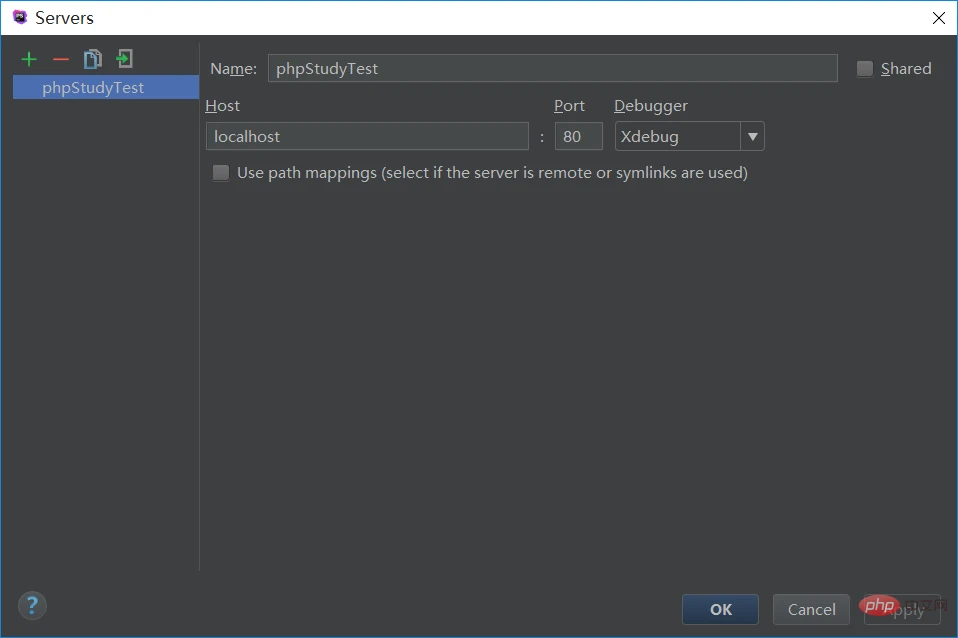Click the Port field showing 80

[578, 136]
